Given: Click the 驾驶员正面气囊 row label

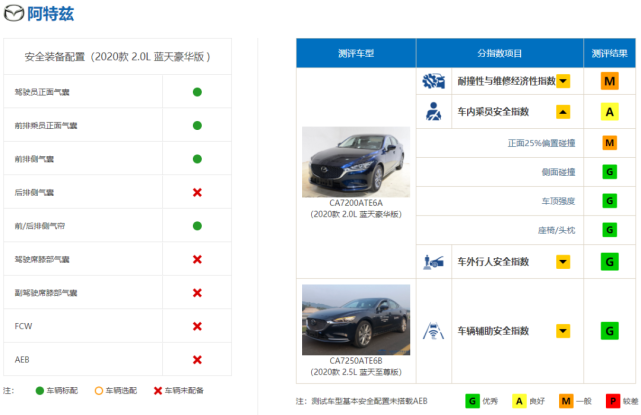Looking at the screenshot, I should coord(42,92).
